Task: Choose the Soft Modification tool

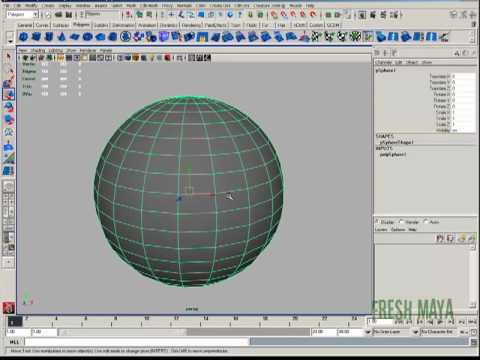Action: [x=9, y=146]
